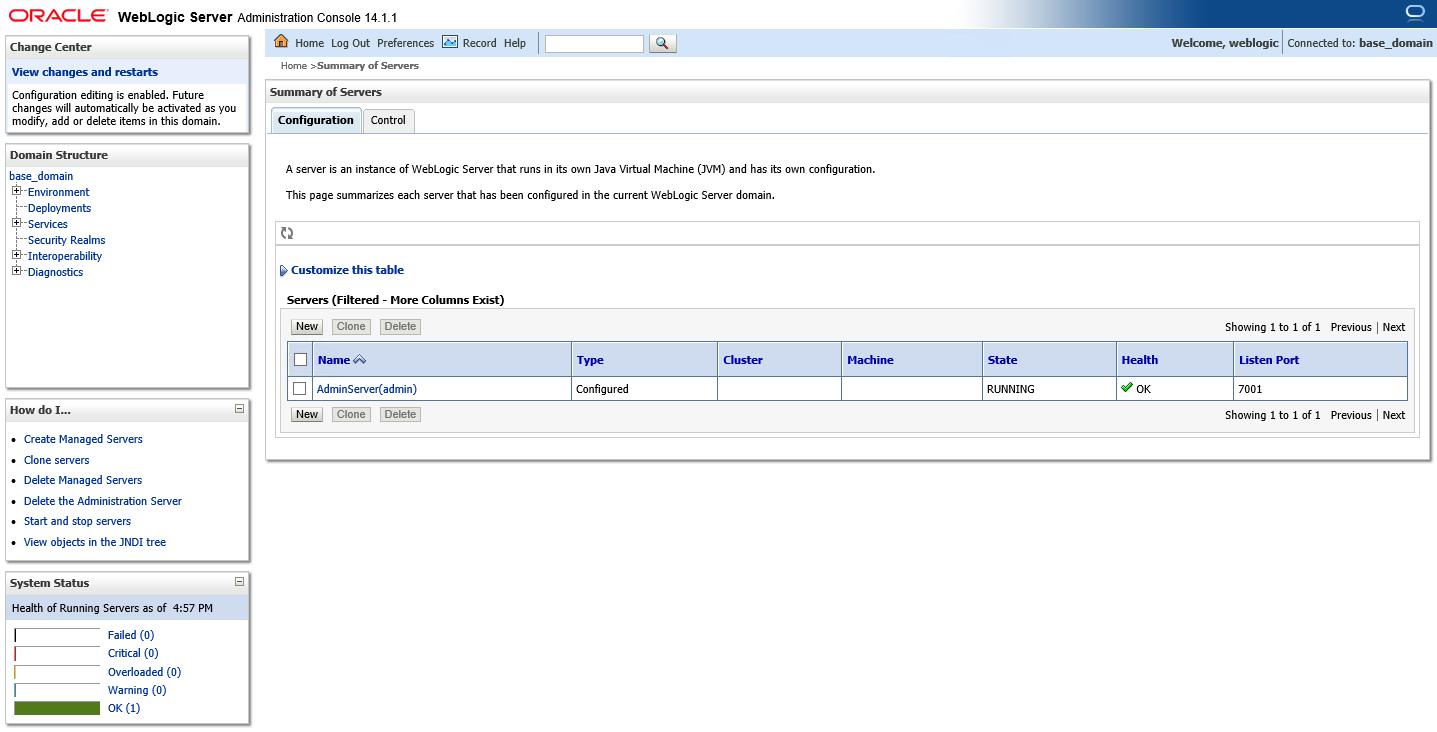Click into the search text field
This screenshot has width=1437, height=732.
coord(594,44)
